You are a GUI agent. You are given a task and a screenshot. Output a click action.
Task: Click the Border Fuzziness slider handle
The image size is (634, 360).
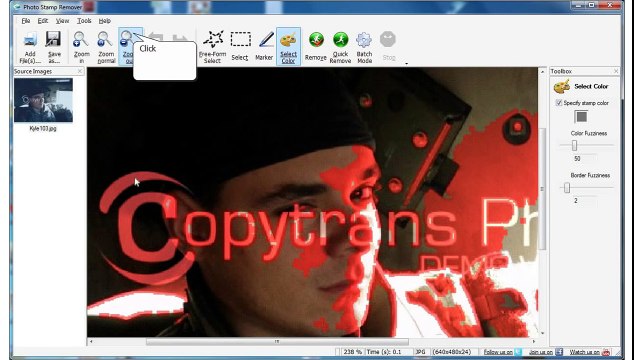(567, 188)
